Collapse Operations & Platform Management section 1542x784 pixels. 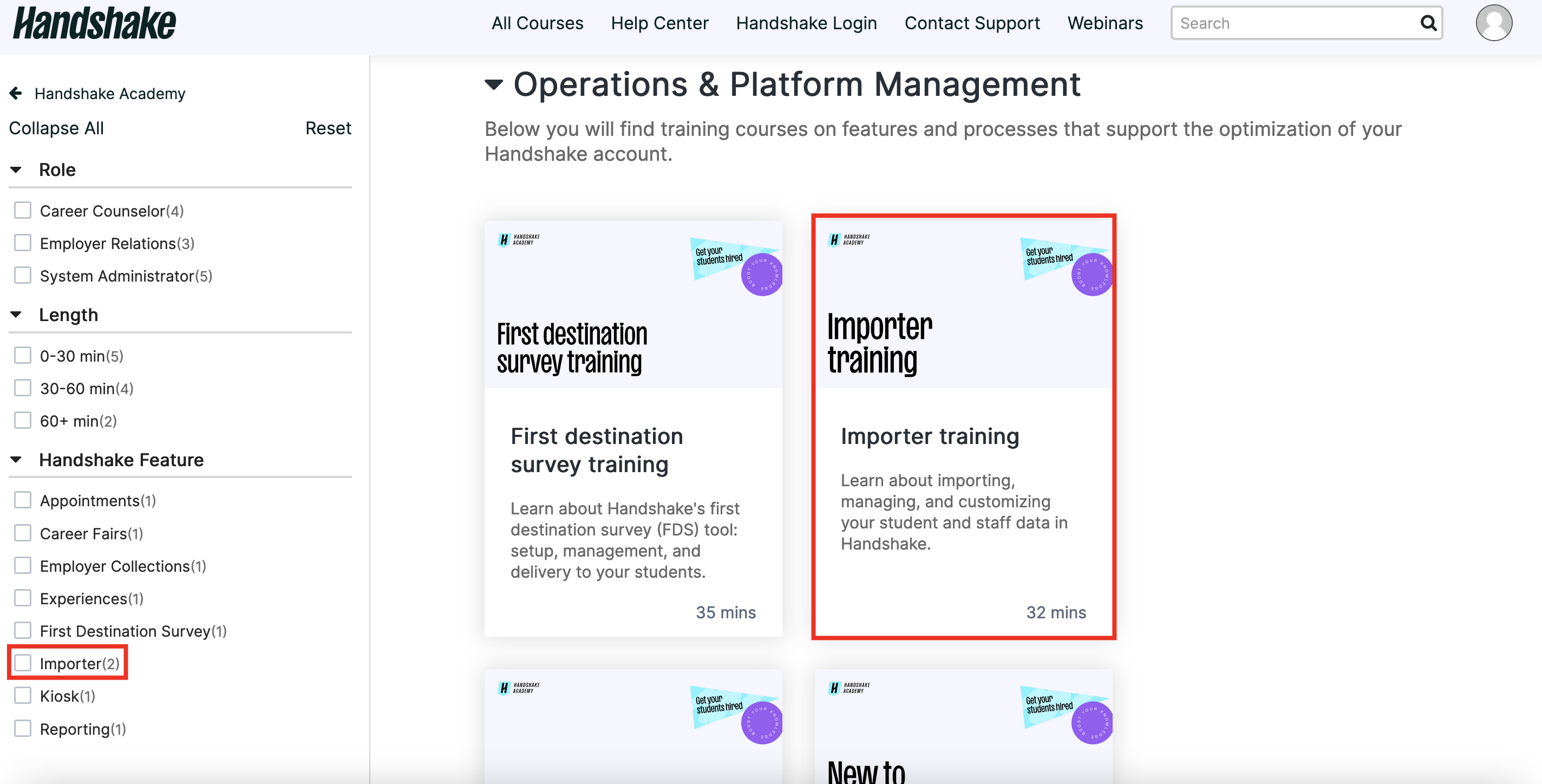coord(494,84)
